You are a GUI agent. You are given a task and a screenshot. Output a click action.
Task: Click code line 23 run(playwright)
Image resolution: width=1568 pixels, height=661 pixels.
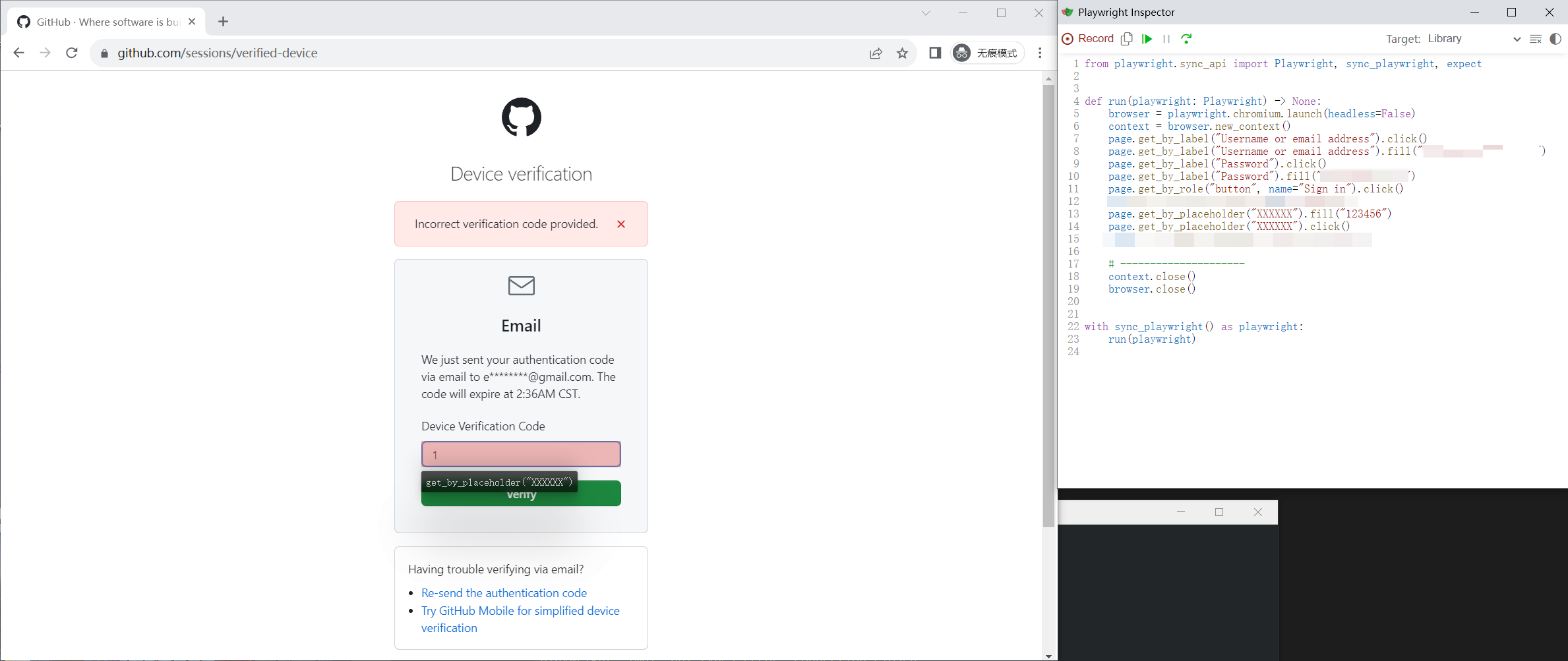[1152, 339]
